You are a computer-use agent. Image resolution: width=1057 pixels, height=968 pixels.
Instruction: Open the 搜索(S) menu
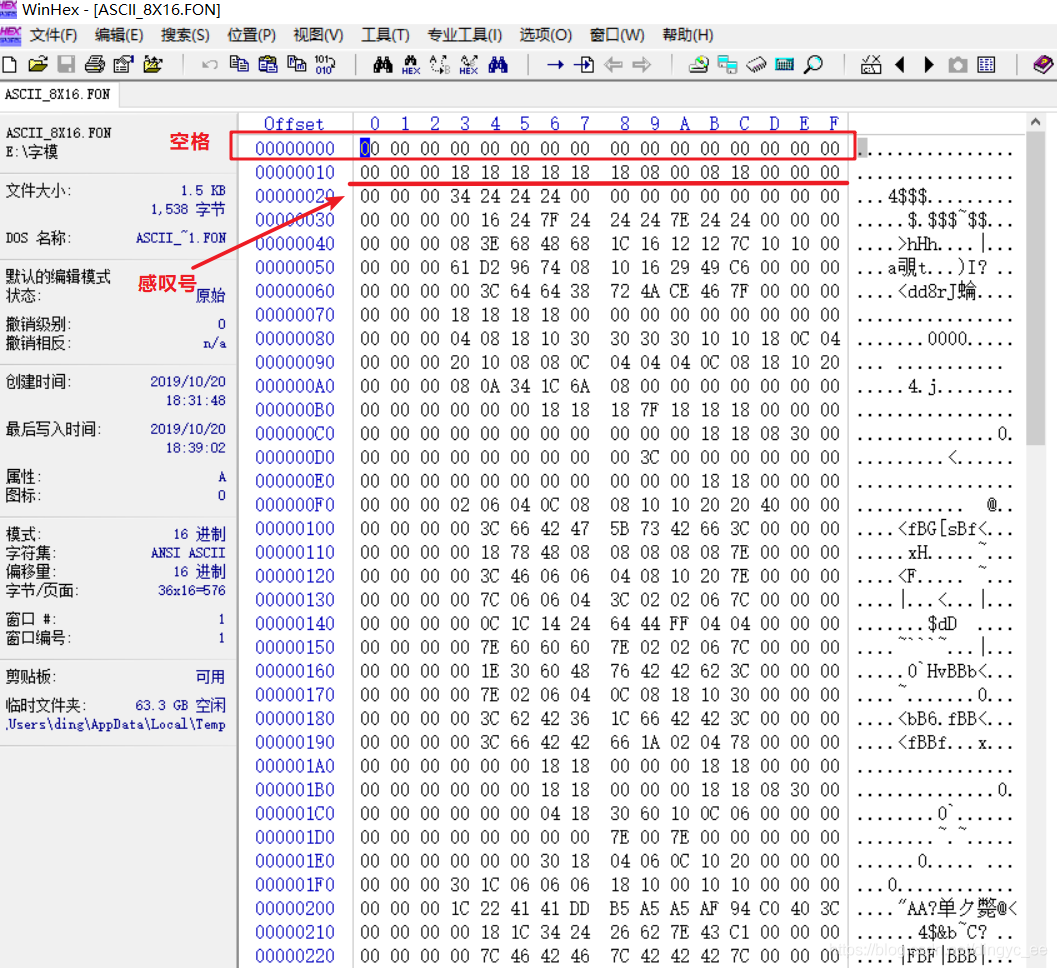click(185, 35)
